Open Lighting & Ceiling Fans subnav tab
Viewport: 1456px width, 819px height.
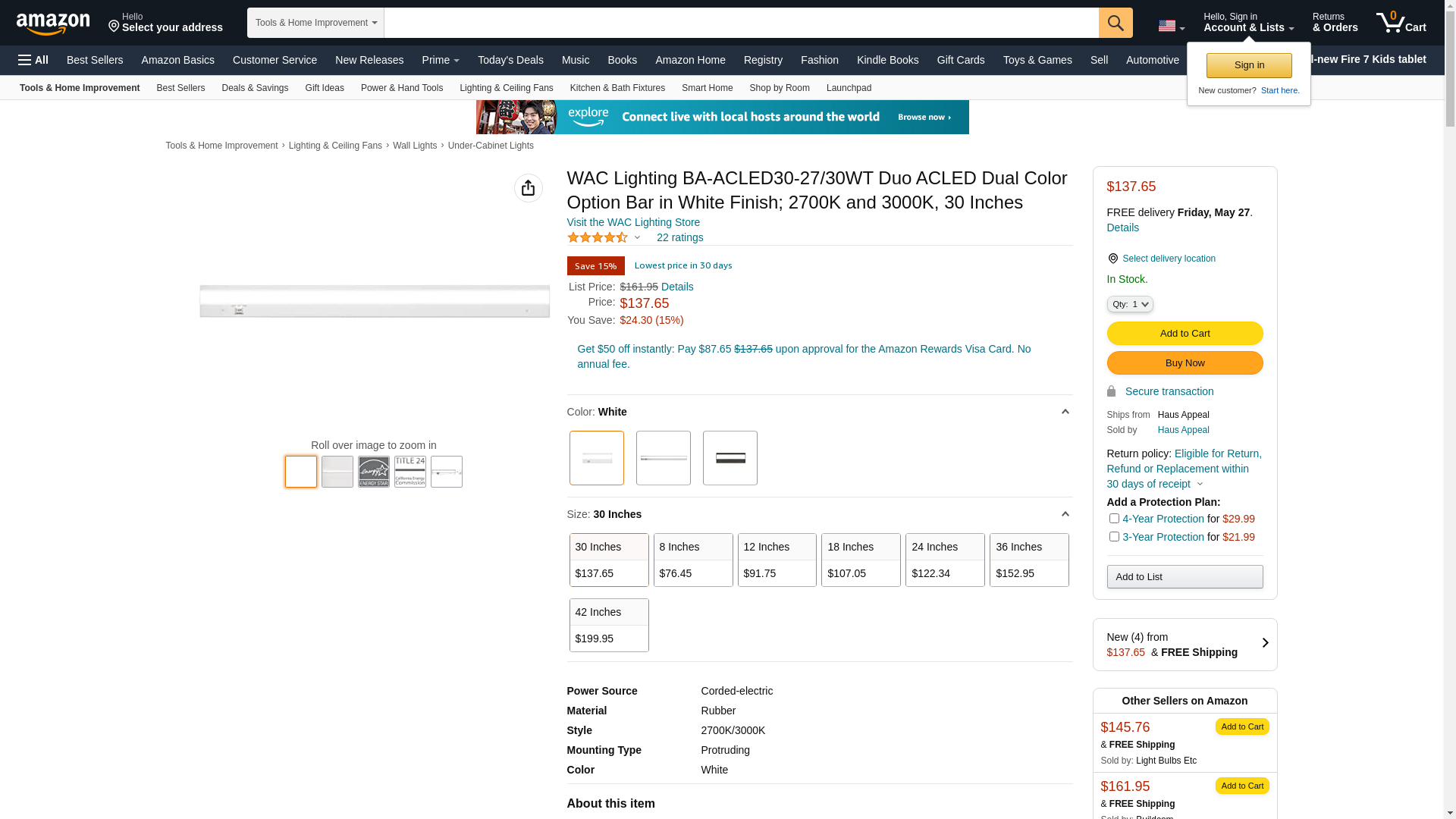pyautogui.click(x=506, y=88)
